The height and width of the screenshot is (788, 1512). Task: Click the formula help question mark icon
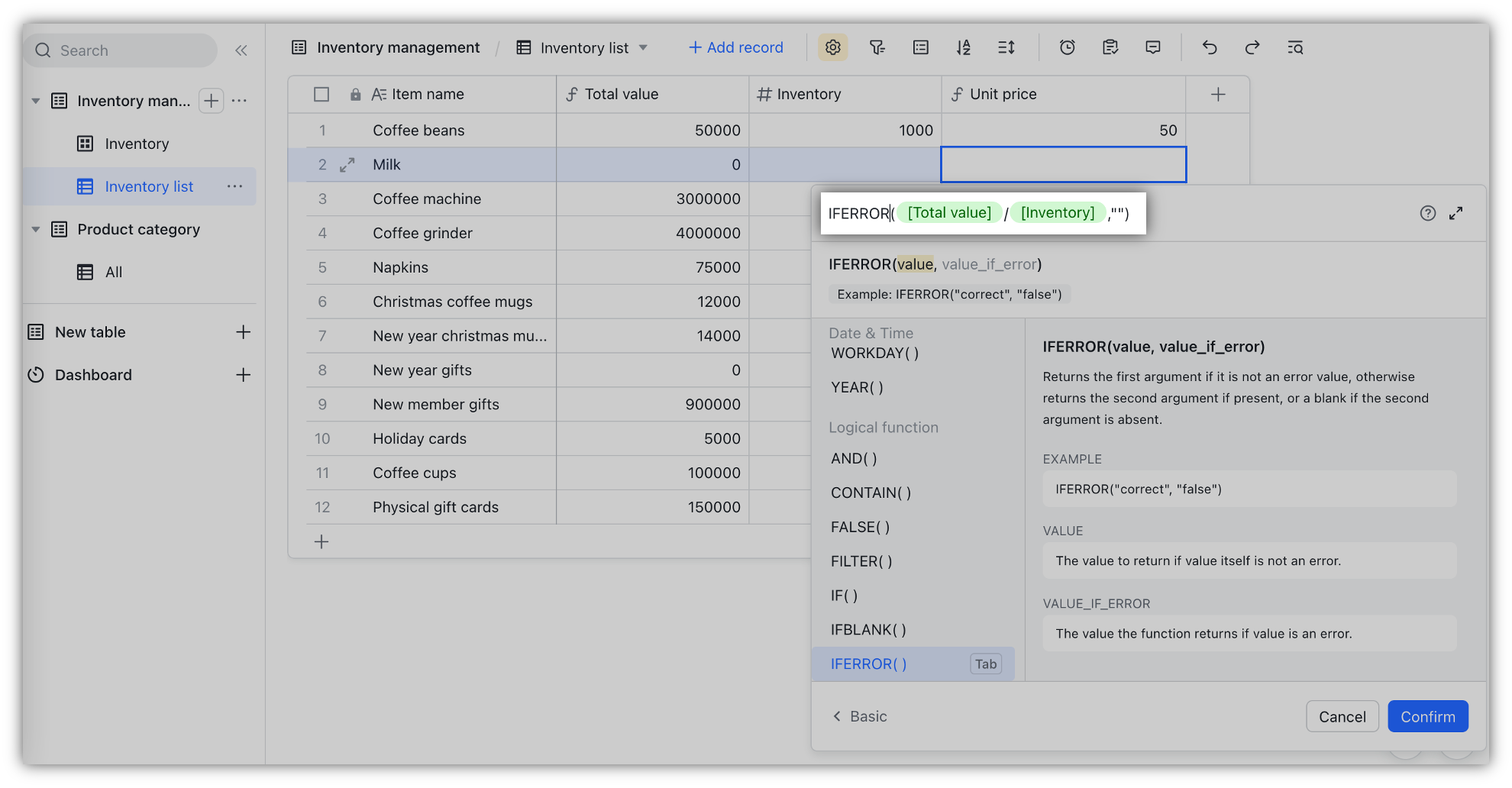1428,213
